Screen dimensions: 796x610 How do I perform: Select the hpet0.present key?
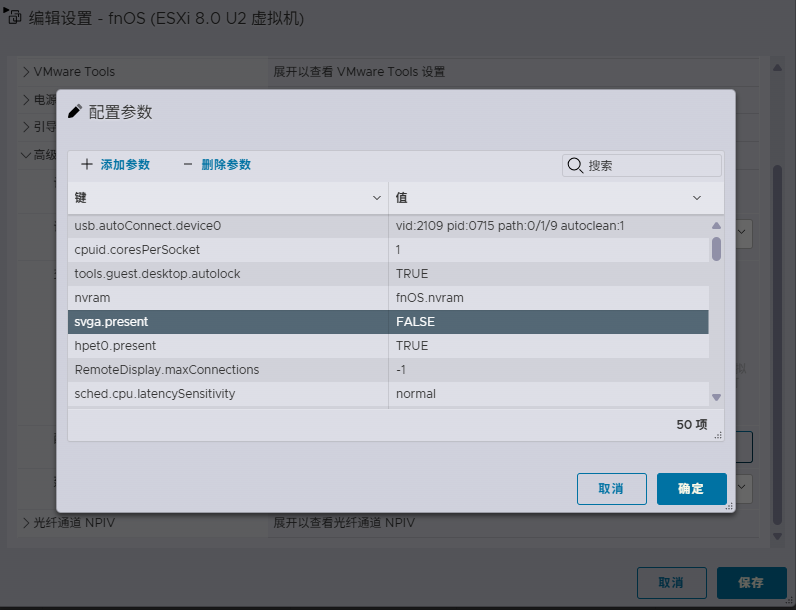[115, 346]
